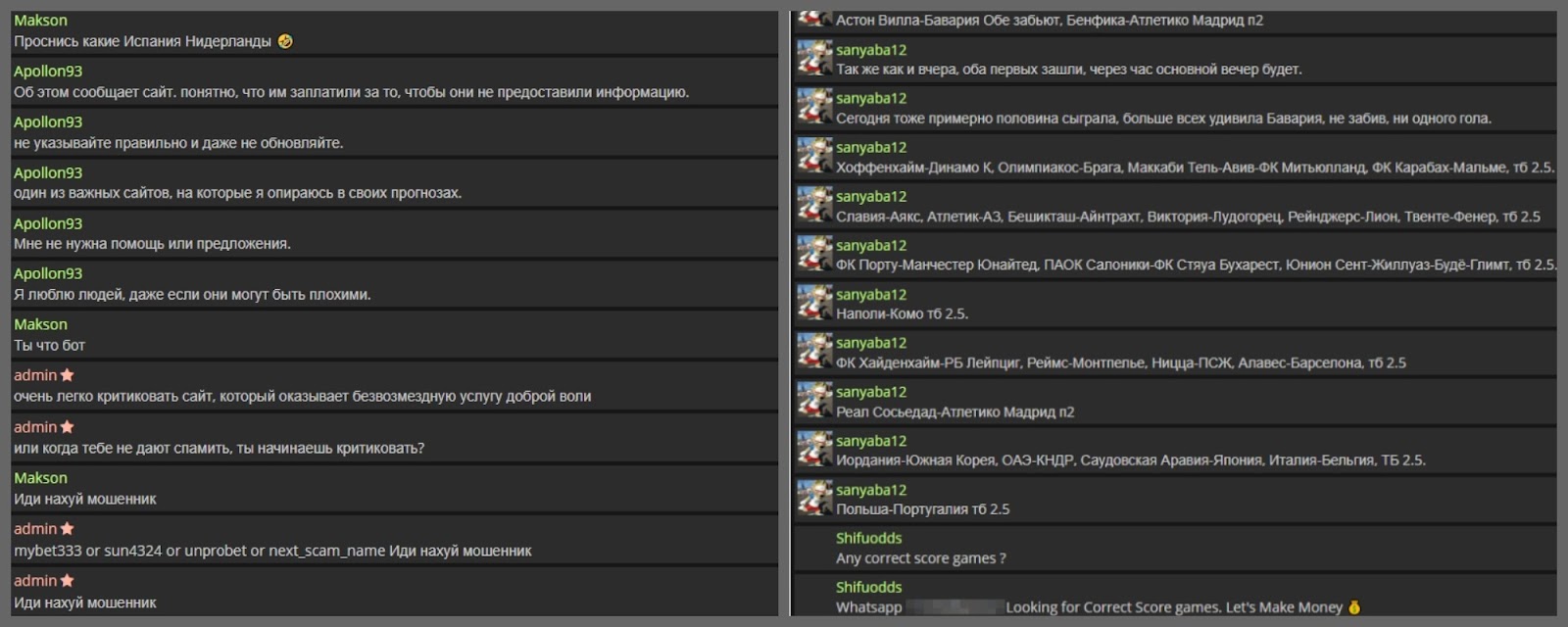1568x627 pixels.
Task: Click the avatar beside Реал Сосьедад message
Action: [x=814, y=401]
